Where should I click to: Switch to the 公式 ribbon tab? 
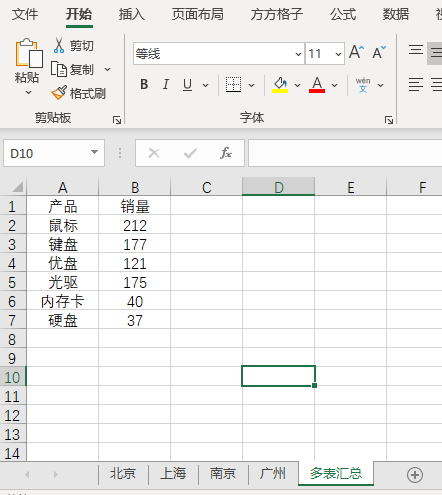tap(343, 14)
